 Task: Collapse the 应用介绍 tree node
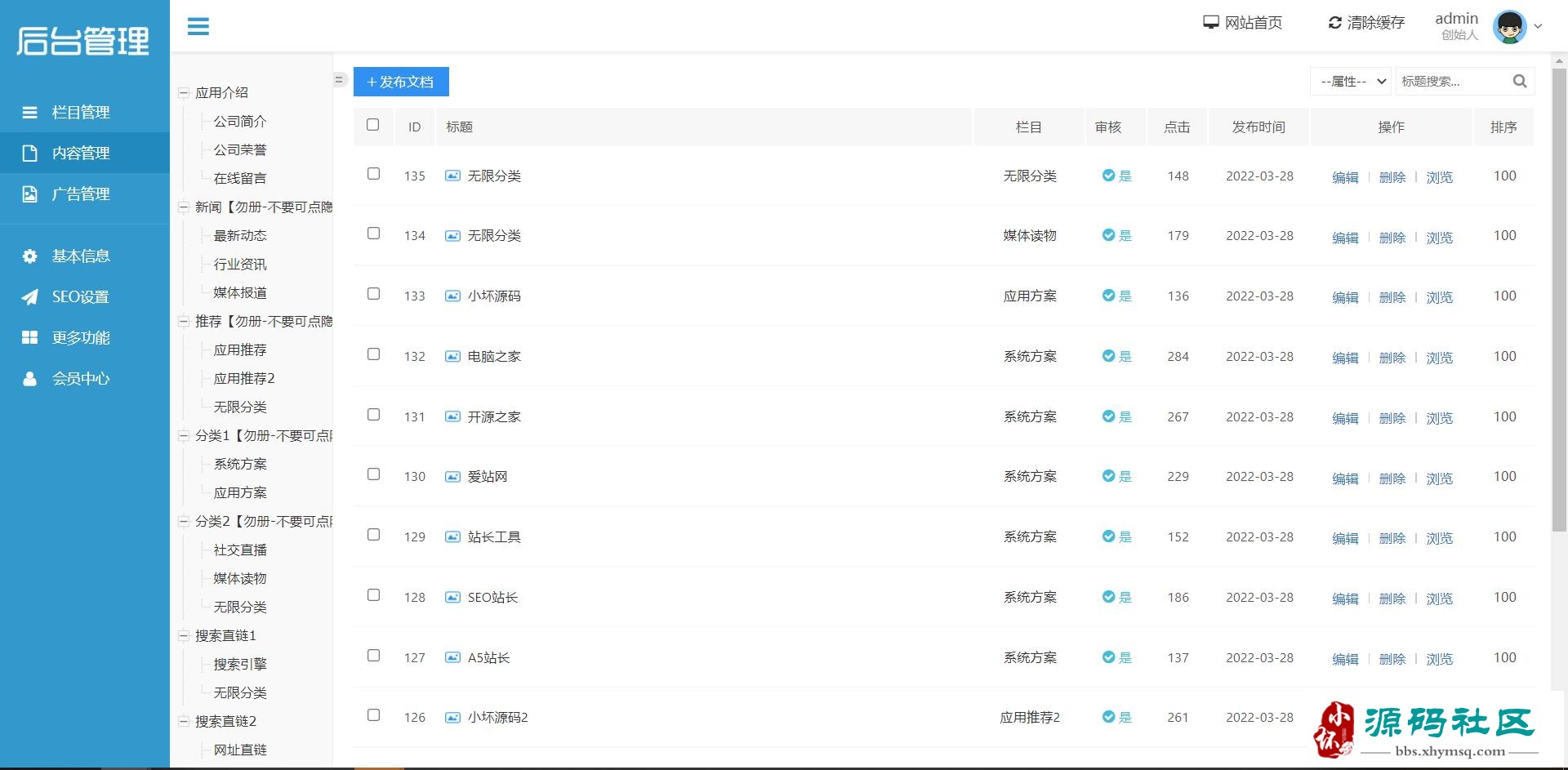point(184,93)
